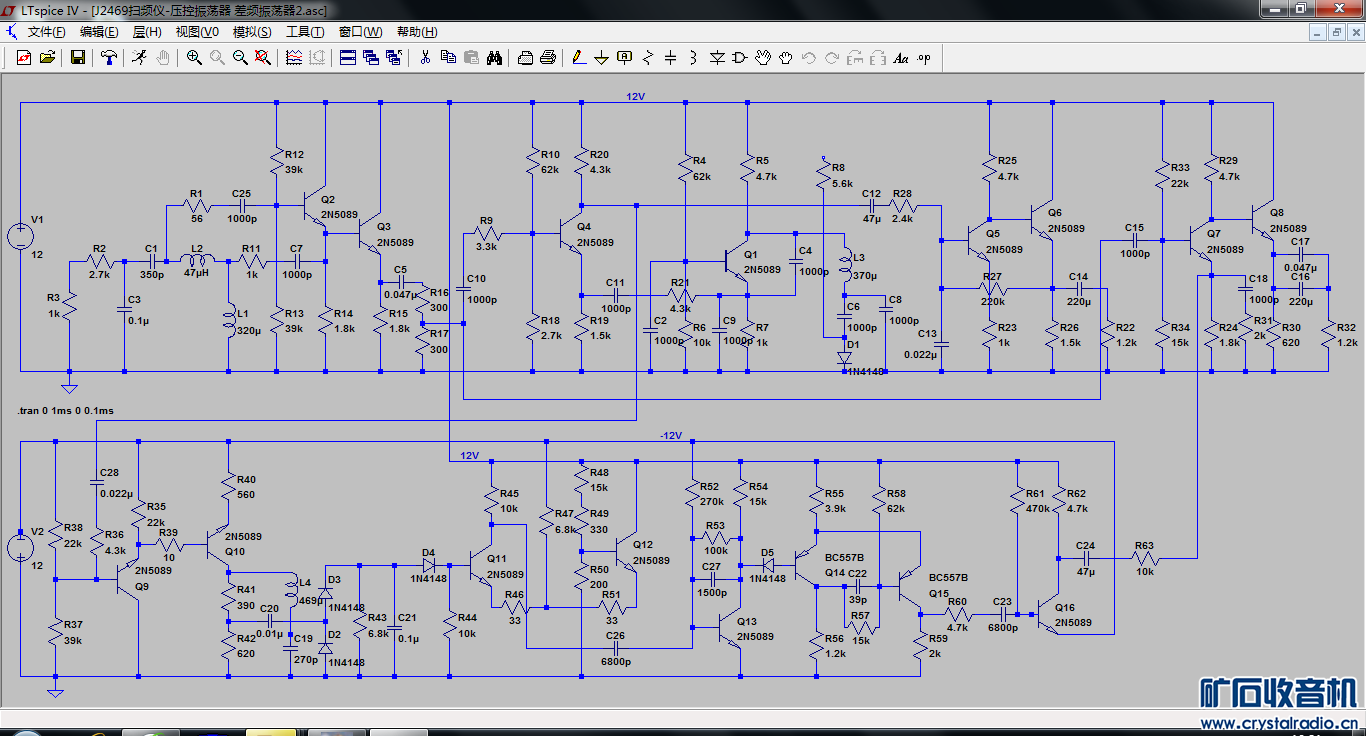
Task: Open Find with the binoculars icon
Action: (494, 58)
